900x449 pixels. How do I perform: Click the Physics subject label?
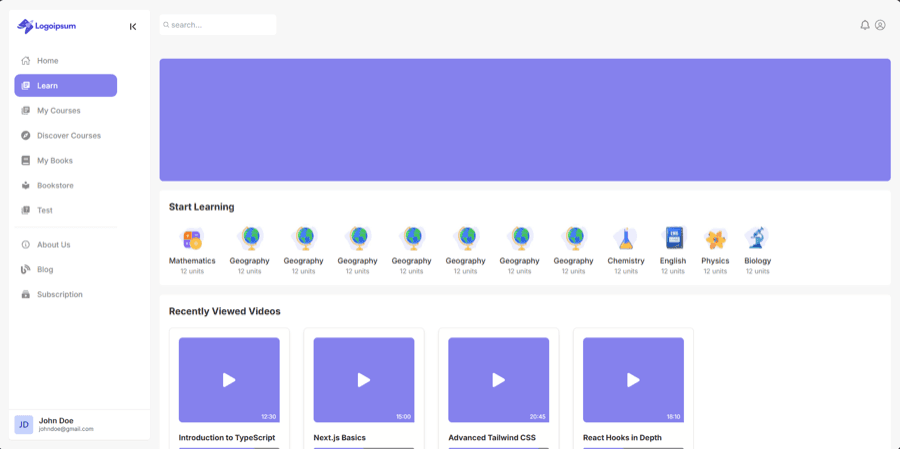point(715,261)
